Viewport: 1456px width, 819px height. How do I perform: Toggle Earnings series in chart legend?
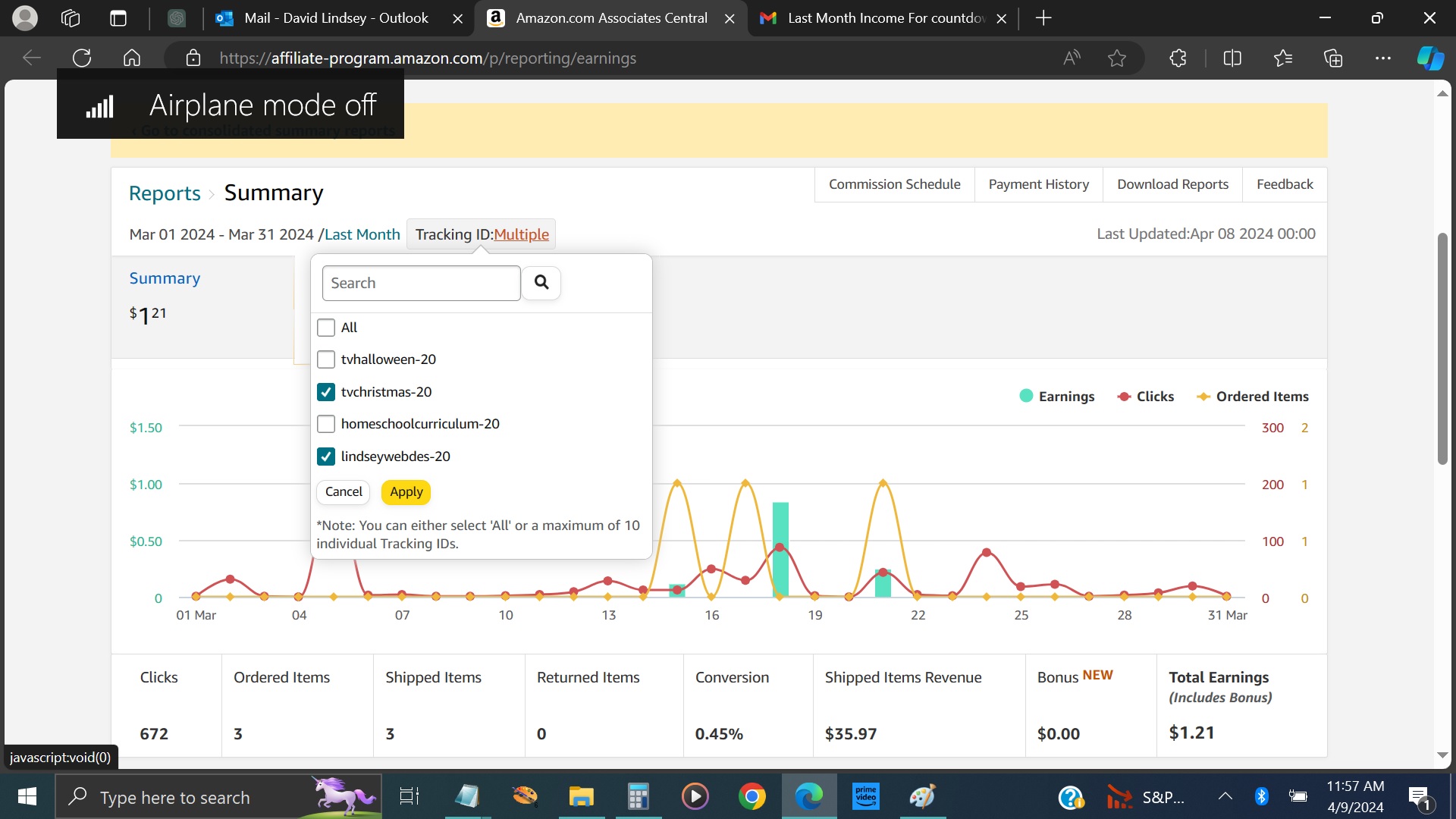tap(1057, 397)
